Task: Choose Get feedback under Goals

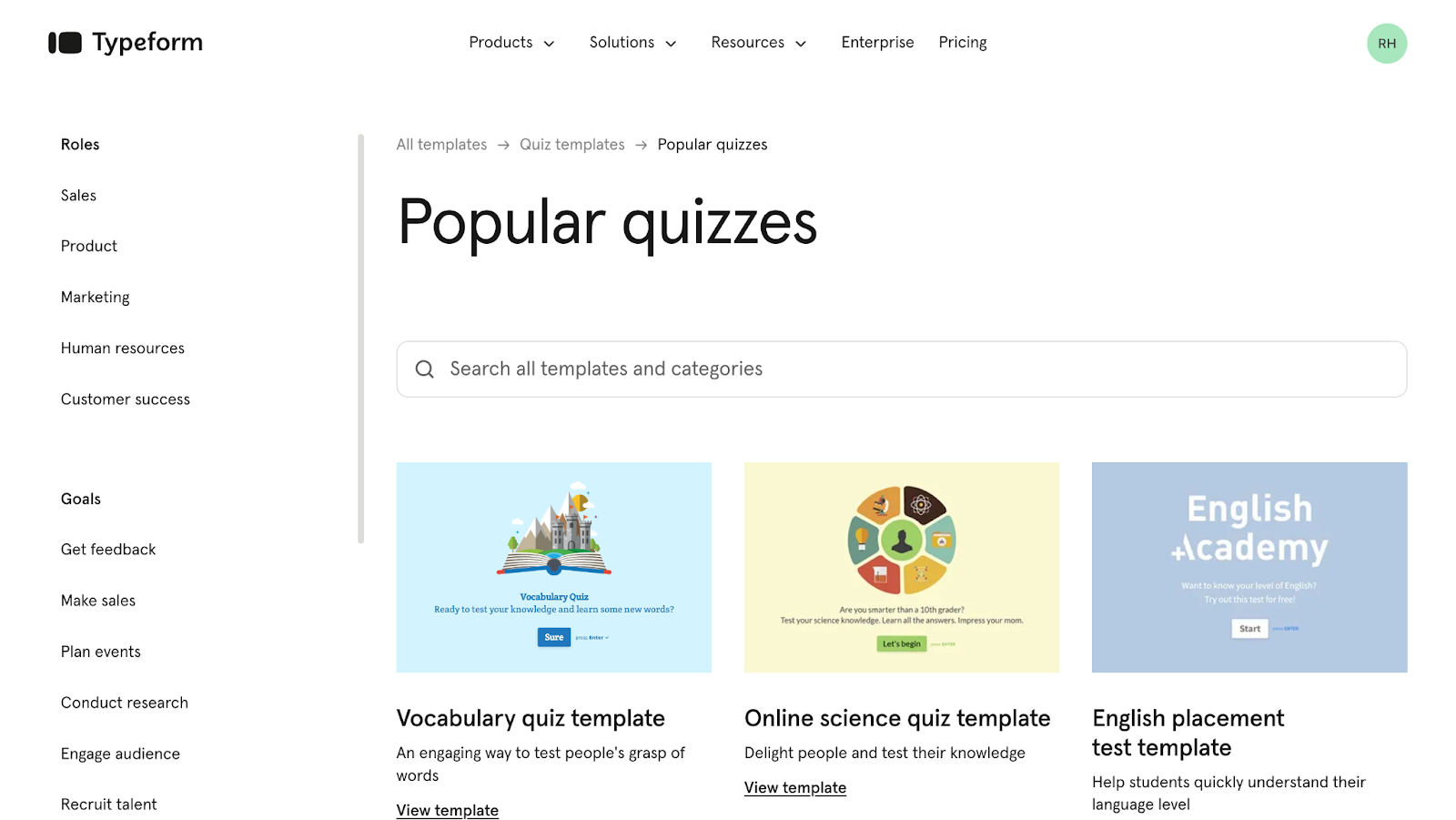Action: coord(108,550)
